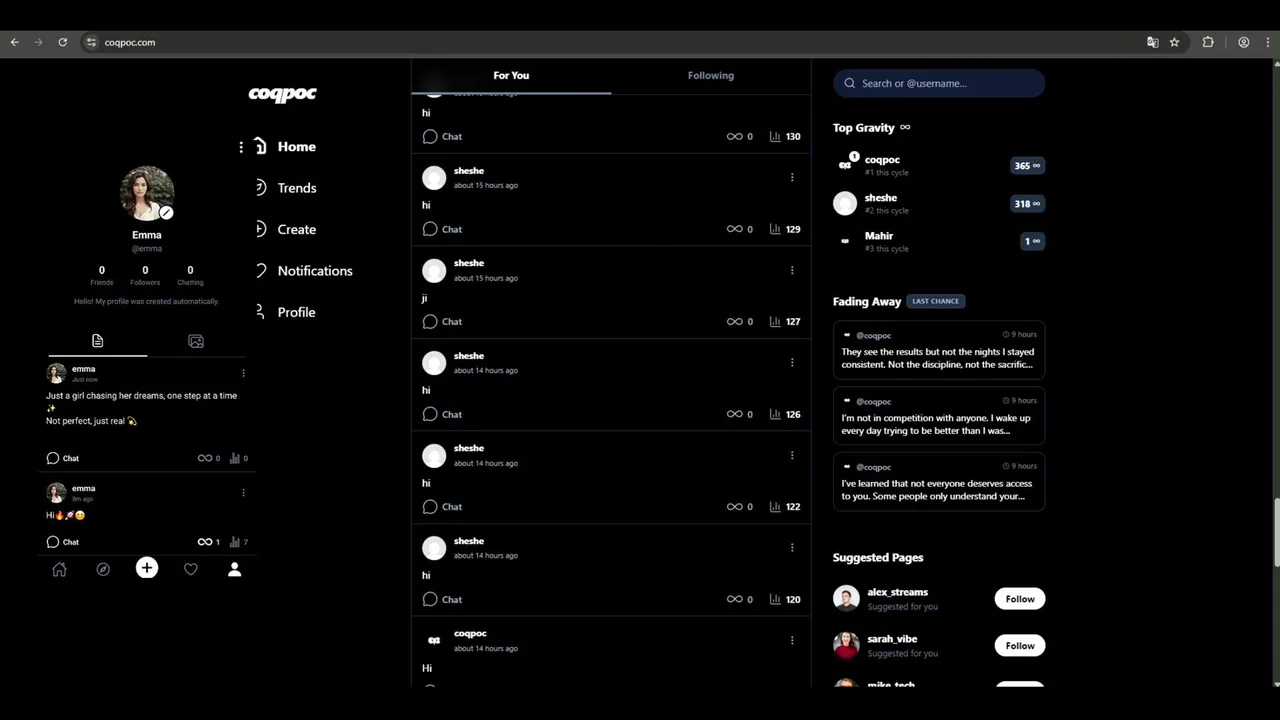Open the browser profile account icon
1280x720 pixels.
pyautogui.click(x=1244, y=42)
